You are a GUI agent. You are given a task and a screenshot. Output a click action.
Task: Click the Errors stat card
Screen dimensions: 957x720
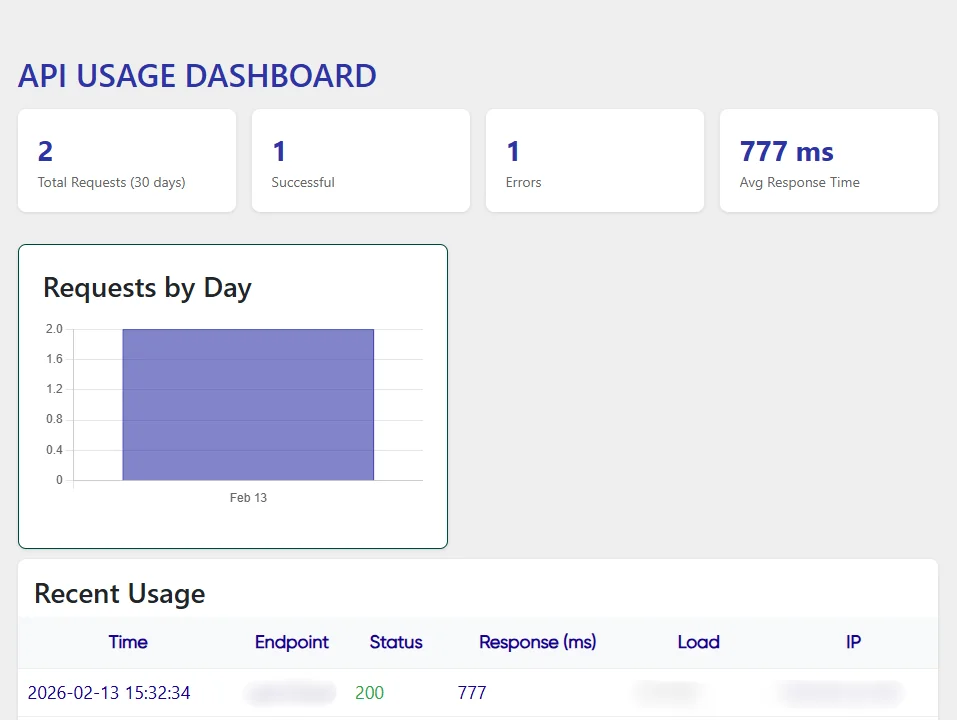(x=594, y=161)
